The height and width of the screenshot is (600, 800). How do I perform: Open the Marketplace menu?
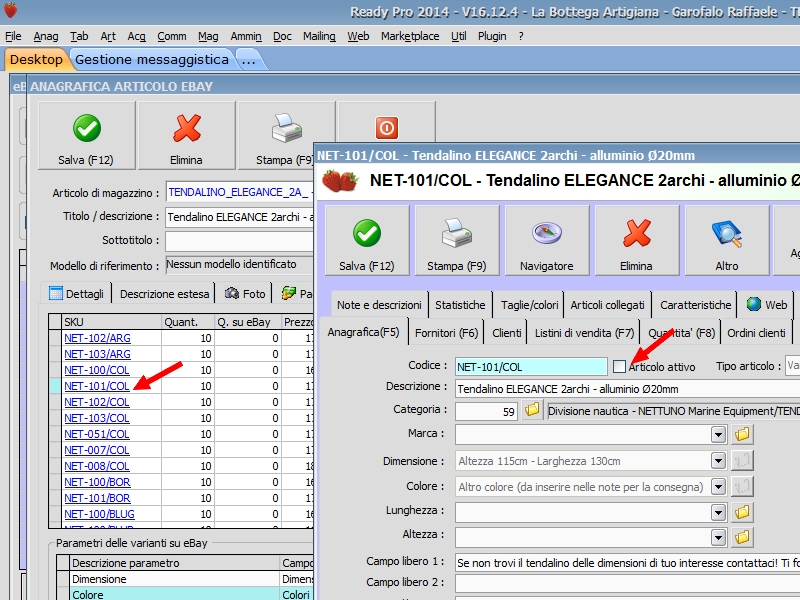410,36
